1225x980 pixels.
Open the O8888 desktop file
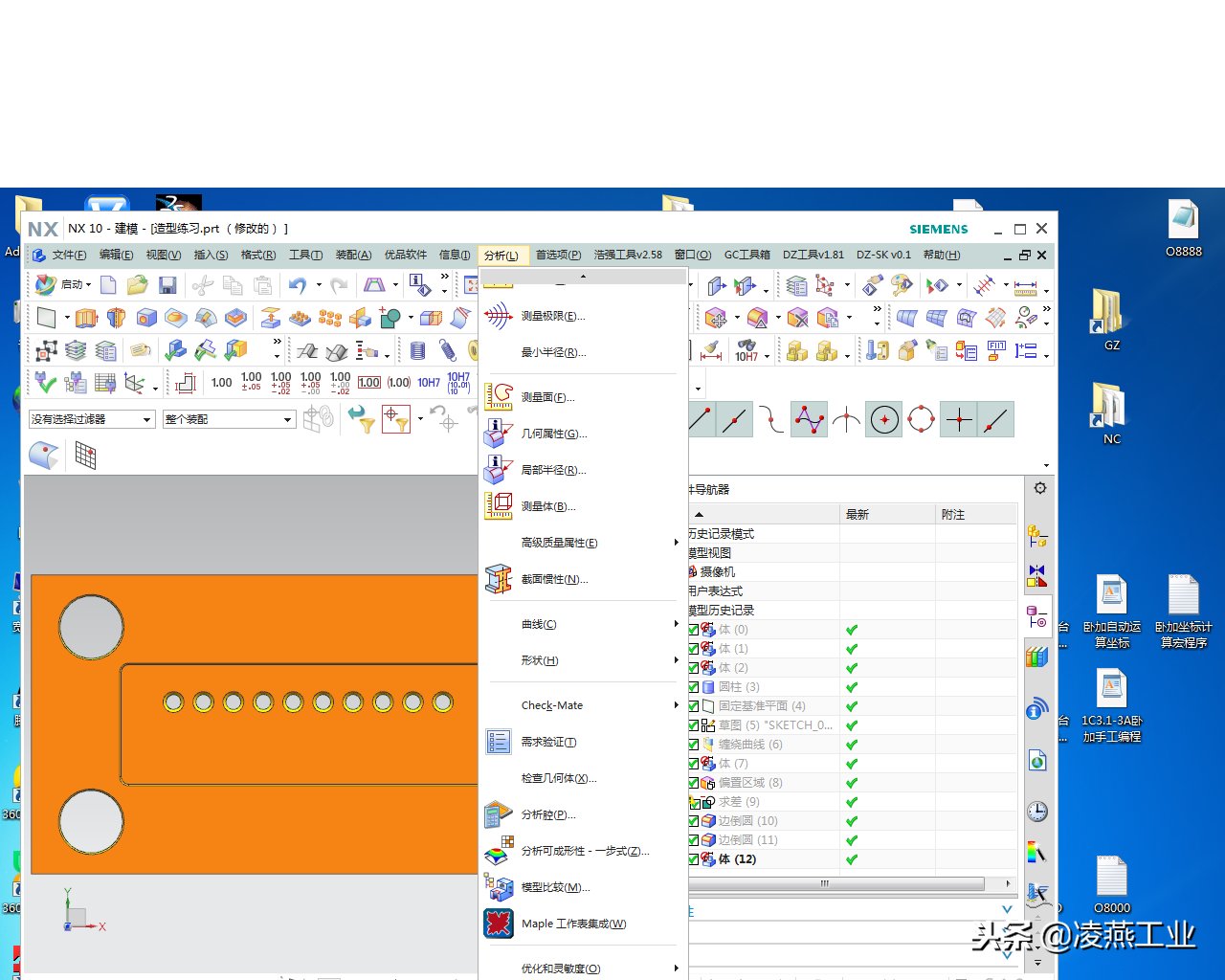pos(1184,230)
